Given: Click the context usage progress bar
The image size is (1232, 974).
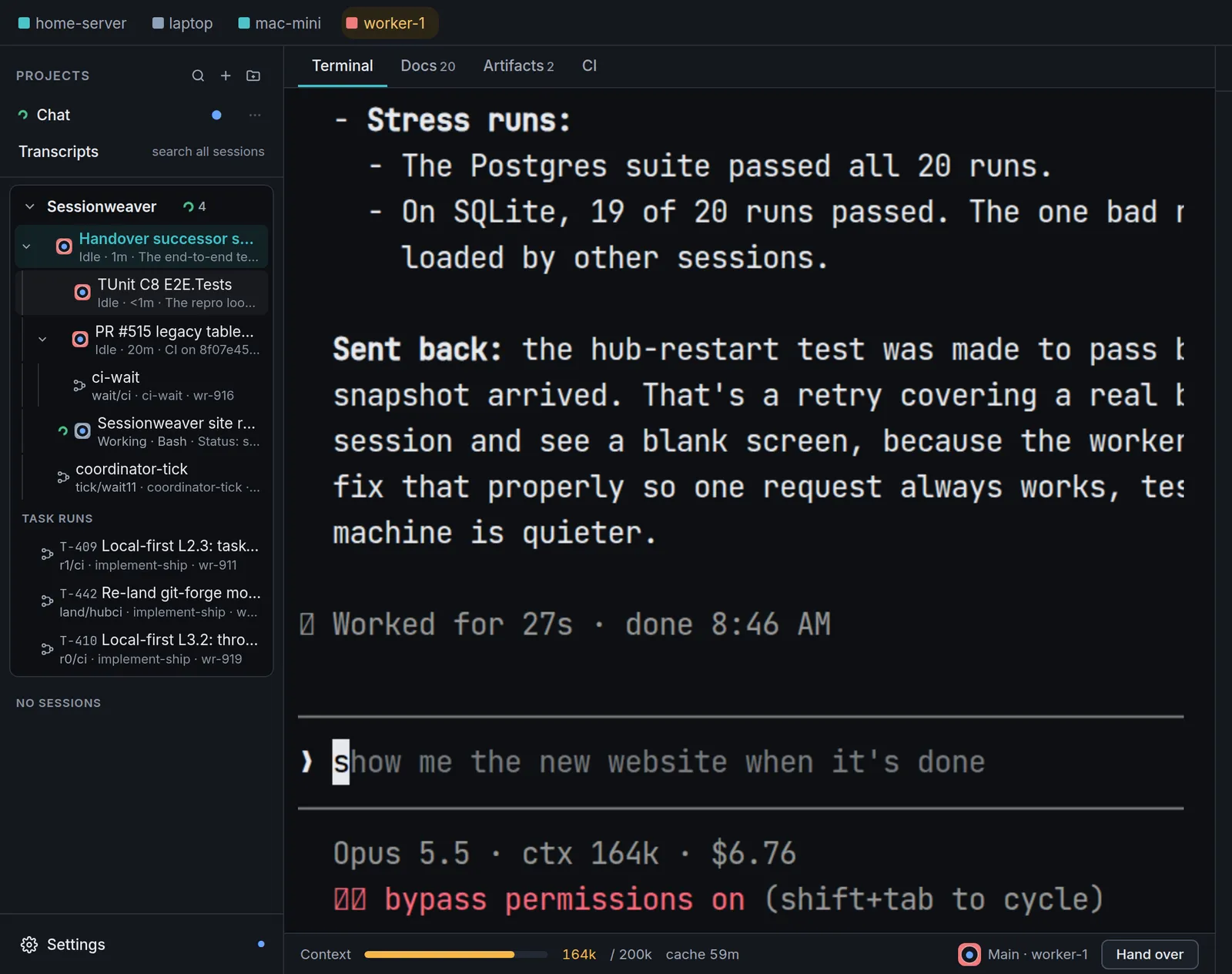Looking at the screenshot, I should click(x=456, y=955).
